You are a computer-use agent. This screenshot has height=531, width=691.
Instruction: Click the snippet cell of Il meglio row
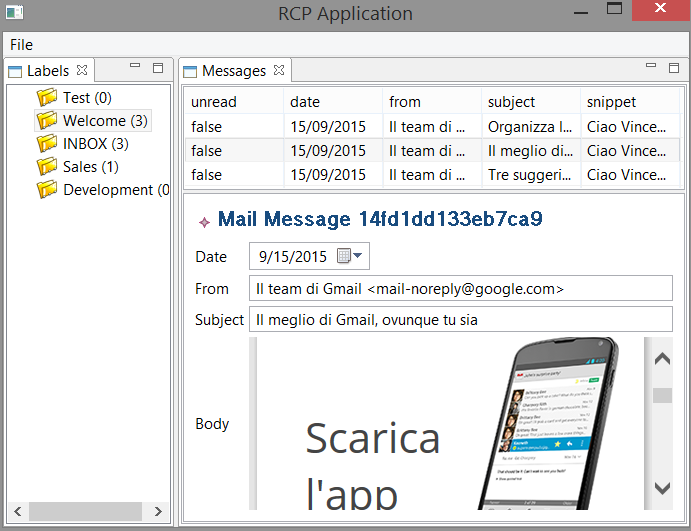point(630,151)
